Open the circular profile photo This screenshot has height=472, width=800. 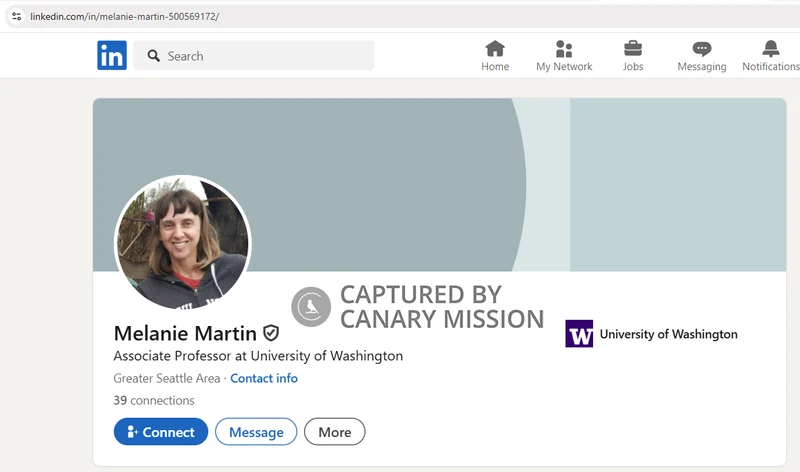tap(182, 243)
